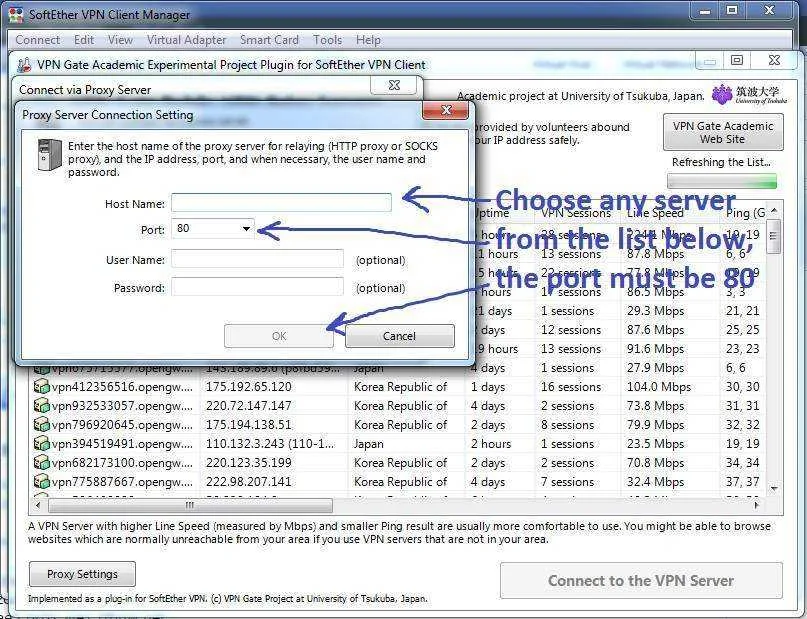Image resolution: width=807 pixels, height=619 pixels.
Task: Open the Tools menu
Action: tap(327, 40)
